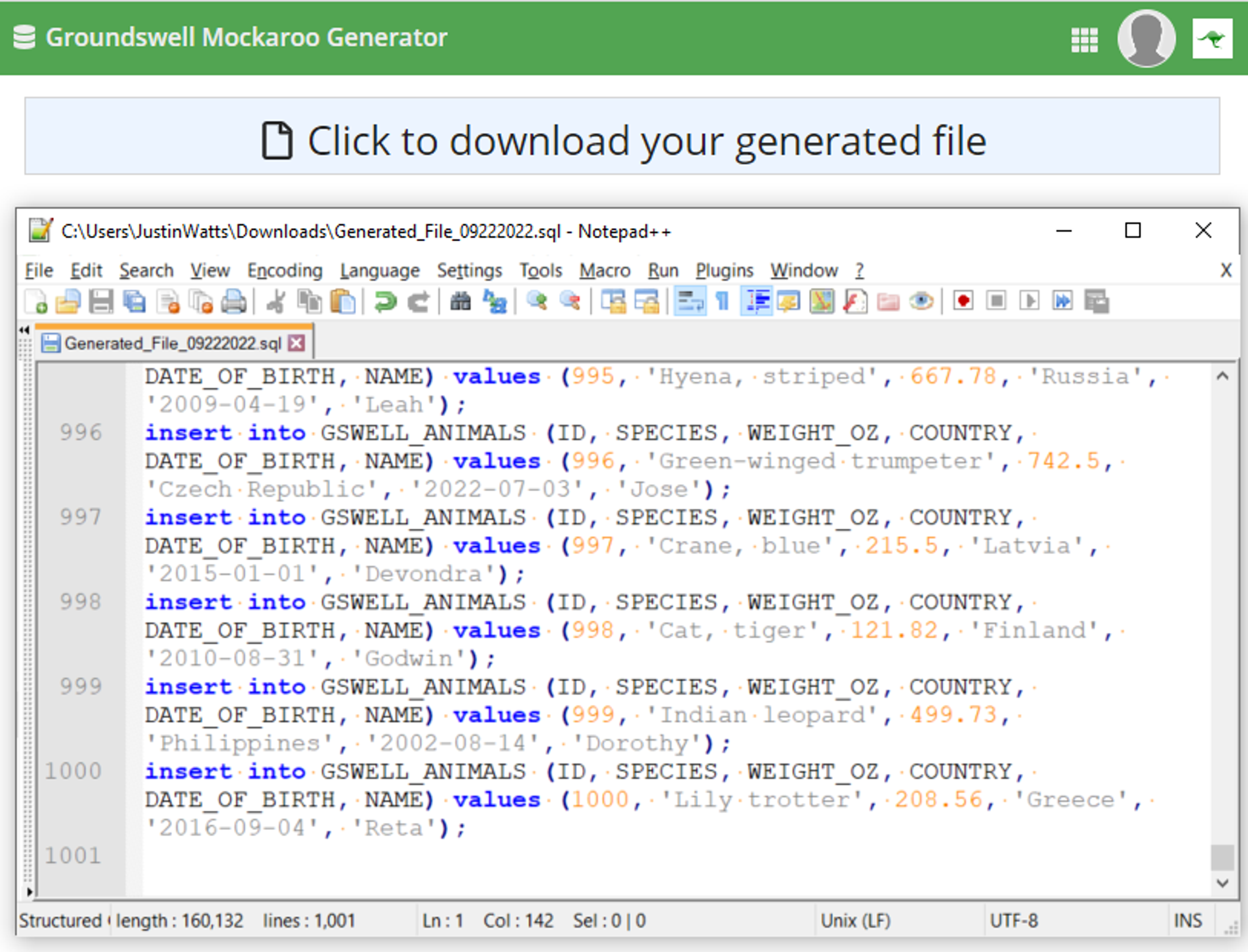1248x952 pixels.
Task: Close document X at menu bar right
Action: [x=1227, y=270]
